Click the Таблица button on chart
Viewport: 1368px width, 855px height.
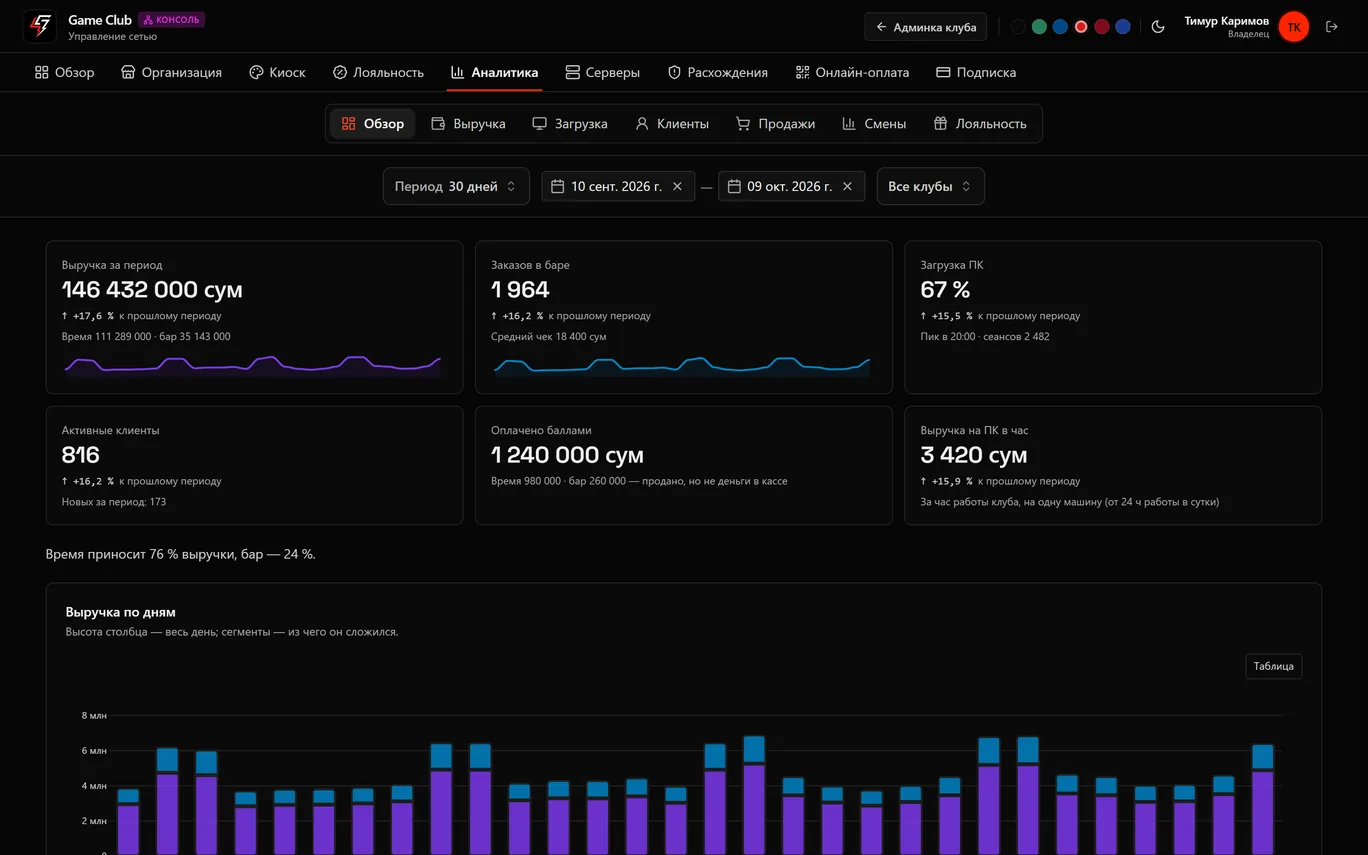click(1273, 666)
